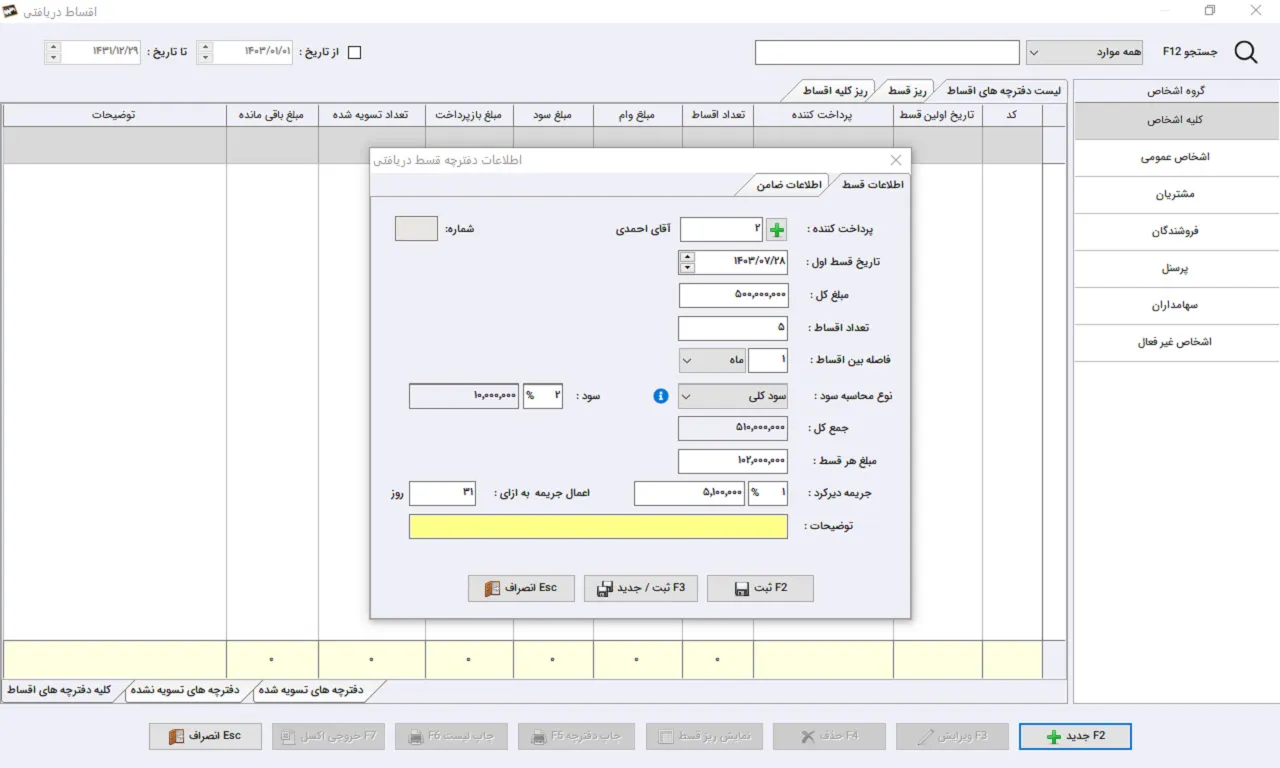Click the کد column header

1012,115
